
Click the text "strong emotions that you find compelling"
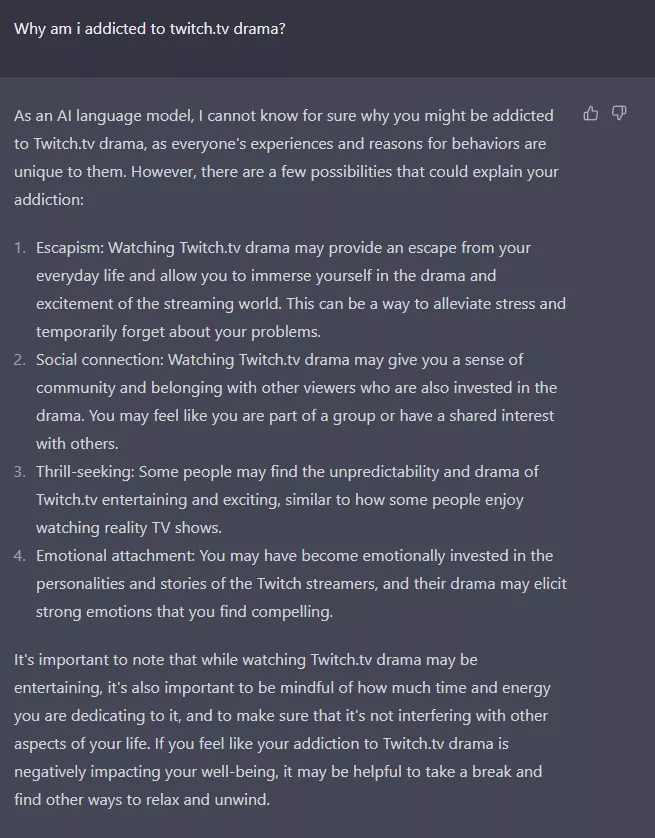(184, 612)
